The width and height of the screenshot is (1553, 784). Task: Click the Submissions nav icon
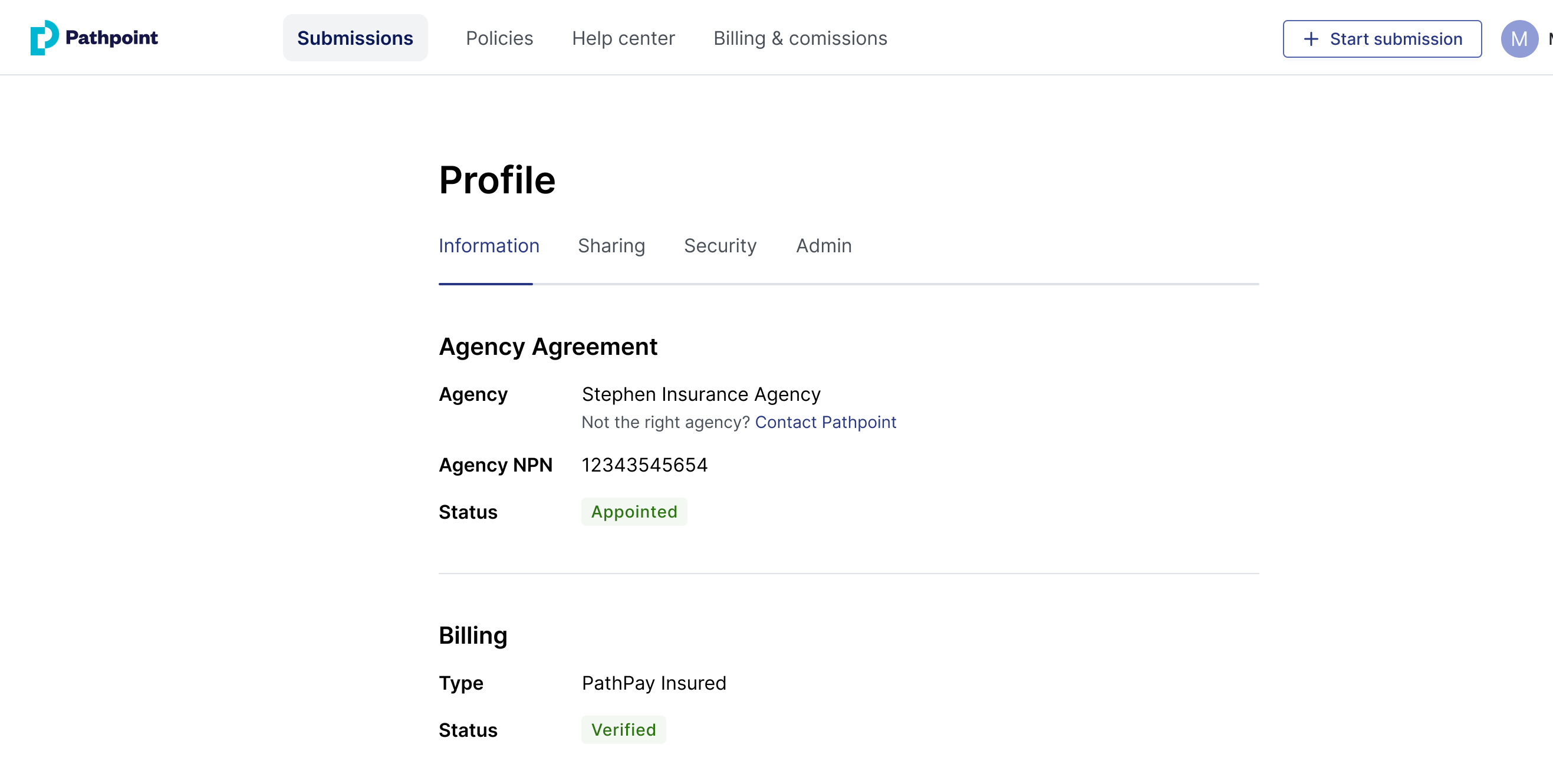pos(355,38)
